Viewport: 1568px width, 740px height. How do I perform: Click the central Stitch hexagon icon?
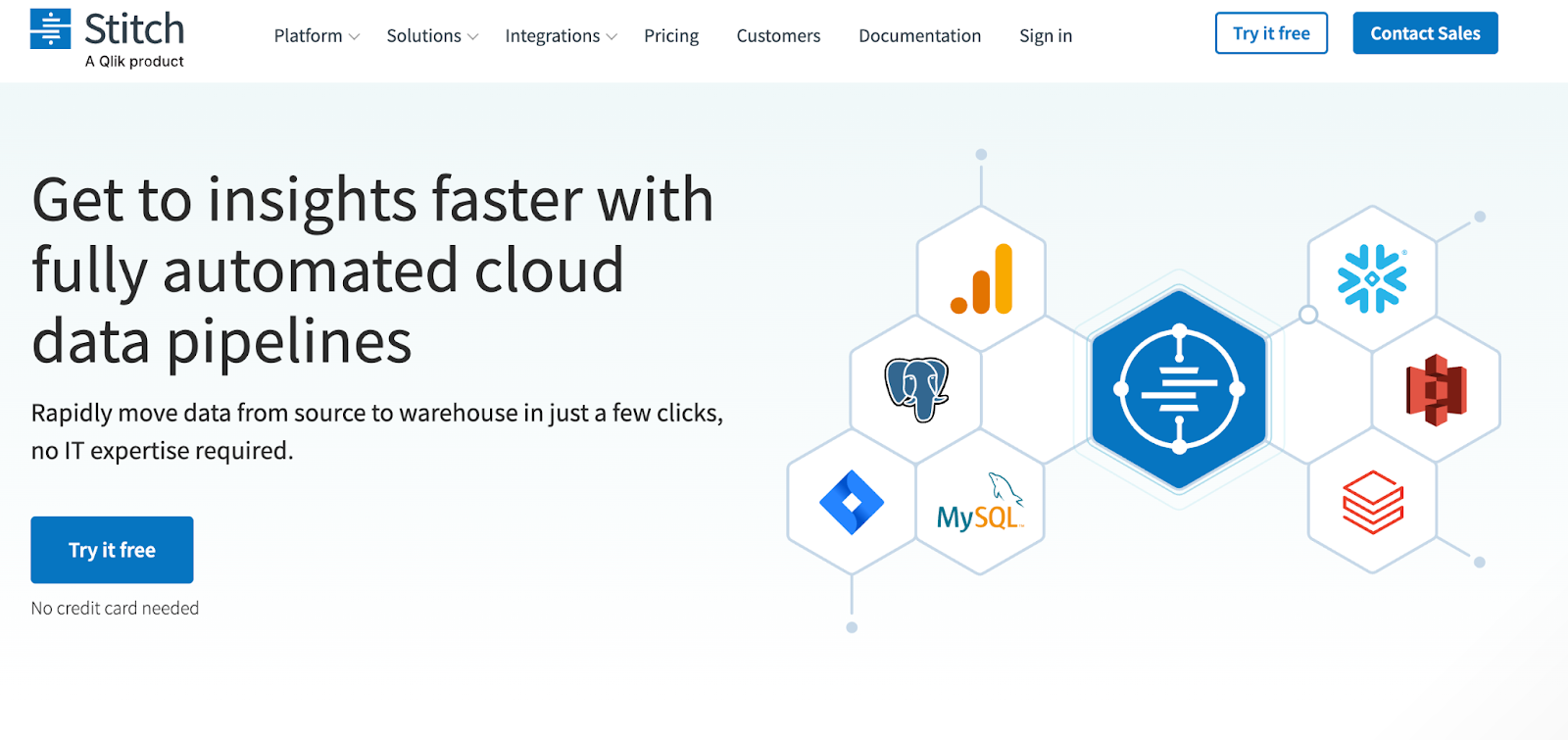(x=1179, y=389)
